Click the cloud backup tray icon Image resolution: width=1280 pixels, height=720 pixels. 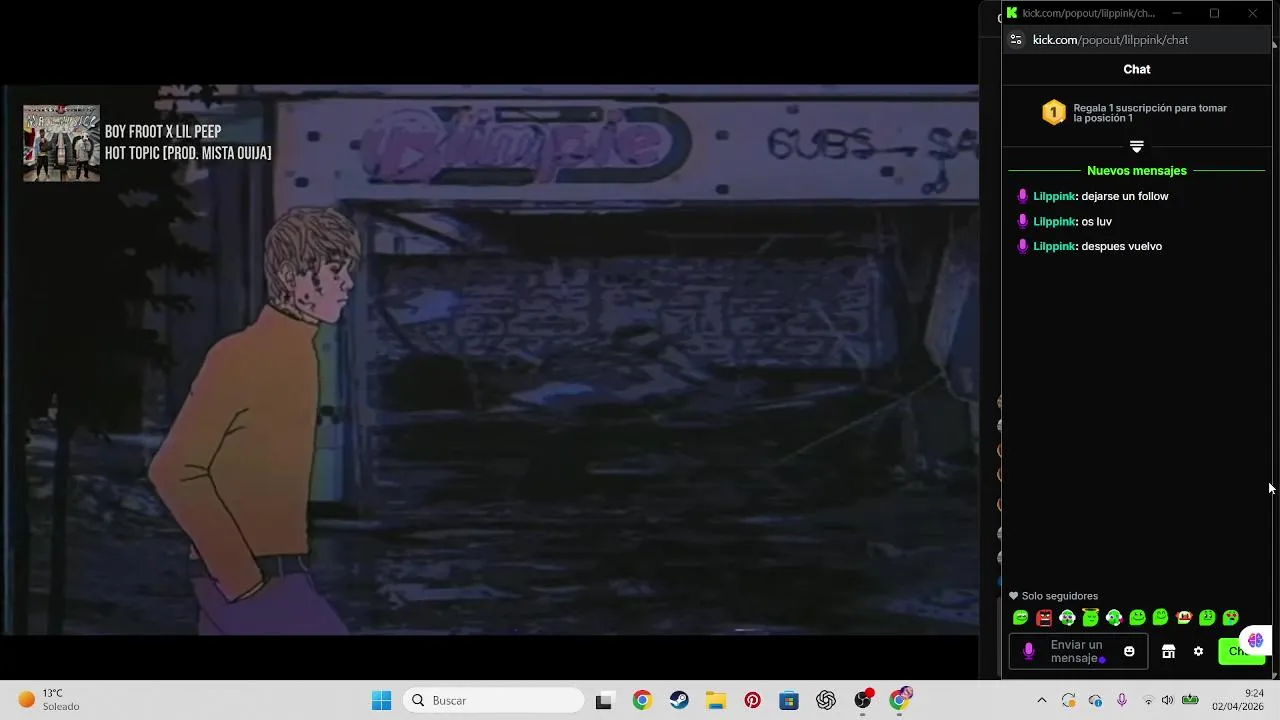1096,700
